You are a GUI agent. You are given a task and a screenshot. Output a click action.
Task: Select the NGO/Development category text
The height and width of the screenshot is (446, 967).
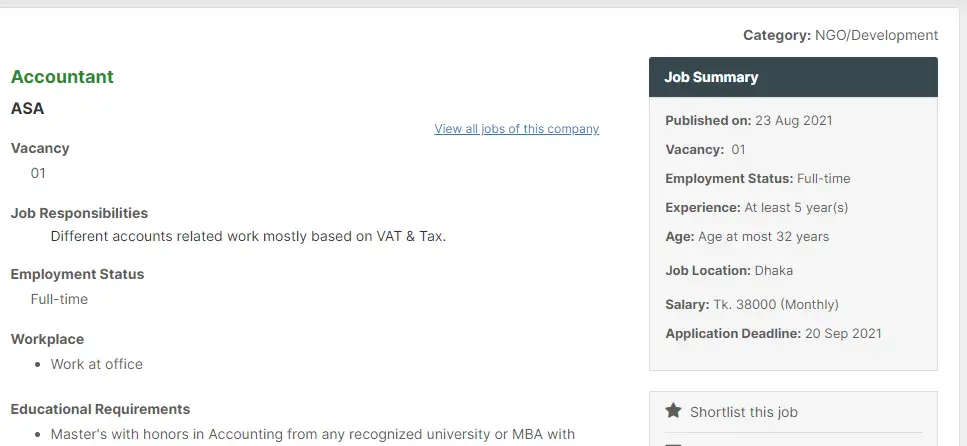(x=876, y=35)
